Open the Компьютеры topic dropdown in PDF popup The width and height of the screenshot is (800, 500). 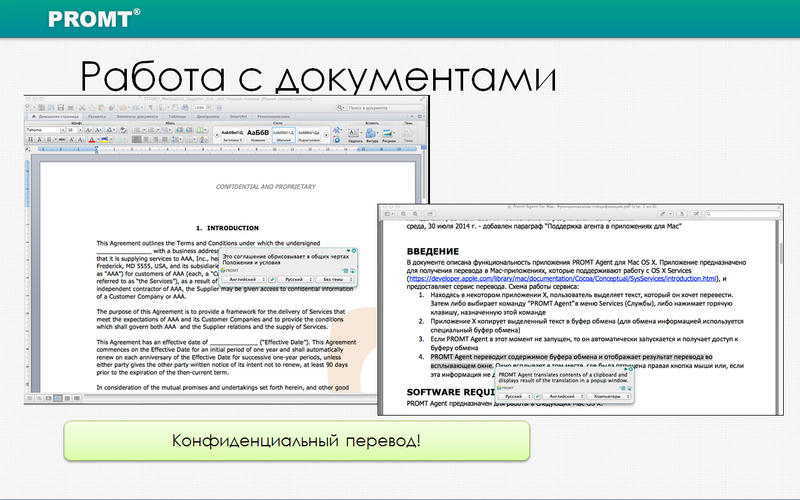tap(609, 396)
